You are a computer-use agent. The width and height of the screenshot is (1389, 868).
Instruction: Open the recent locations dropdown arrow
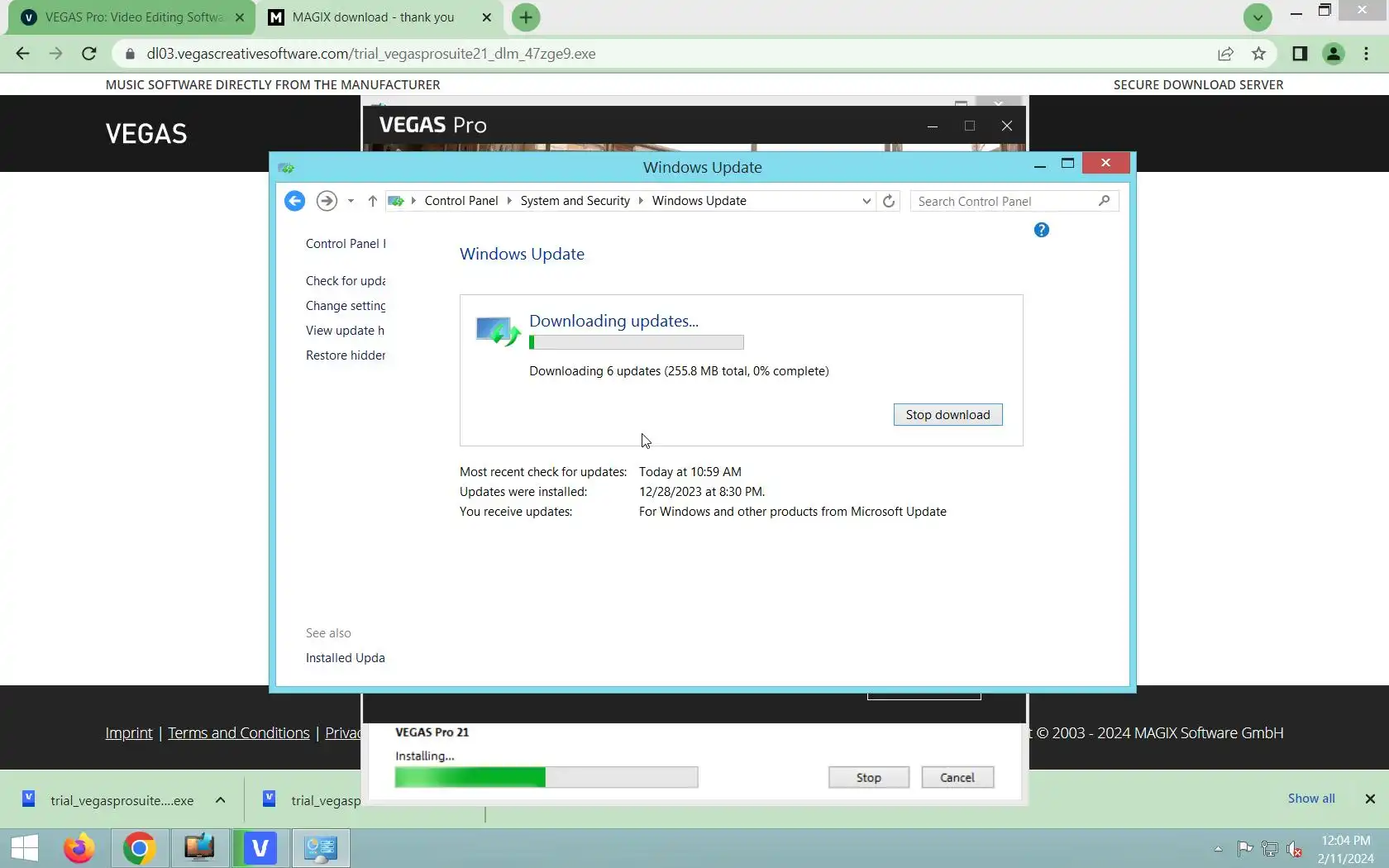tap(351, 201)
